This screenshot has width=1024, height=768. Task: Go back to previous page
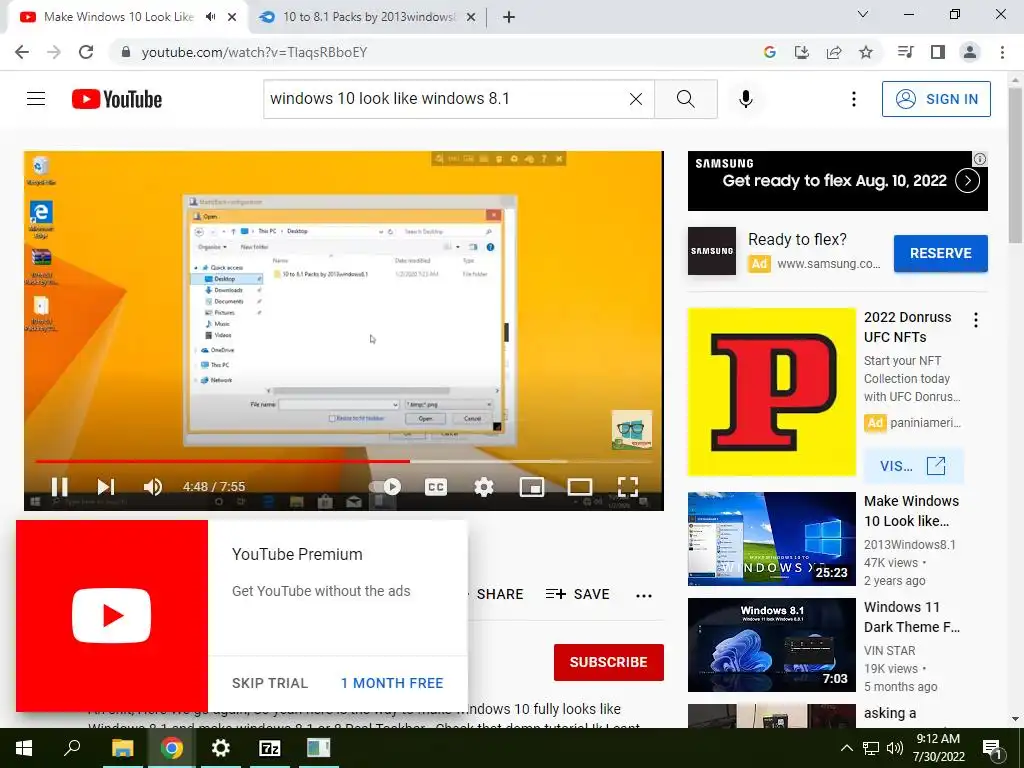[22, 52]
